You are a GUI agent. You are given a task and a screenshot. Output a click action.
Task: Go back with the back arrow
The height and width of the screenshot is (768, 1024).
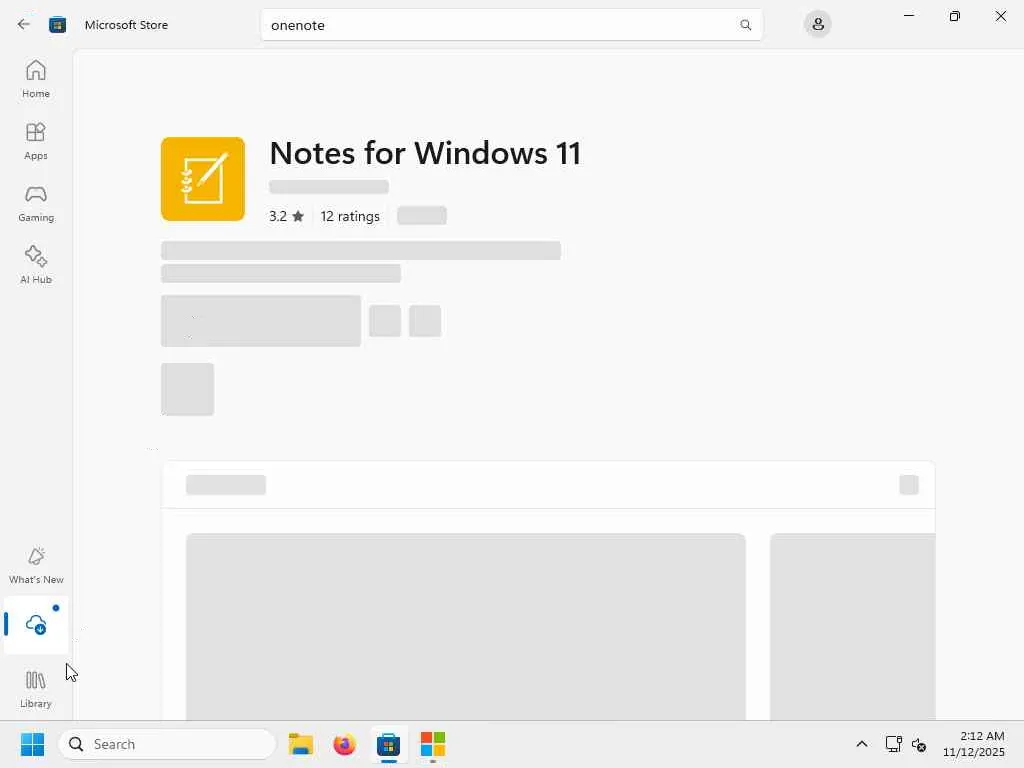pyautogui.click(x=24, y=25)
